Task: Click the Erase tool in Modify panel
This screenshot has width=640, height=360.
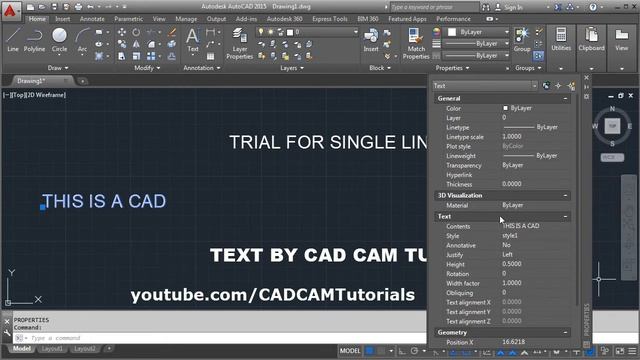Action: pos(172,32)
